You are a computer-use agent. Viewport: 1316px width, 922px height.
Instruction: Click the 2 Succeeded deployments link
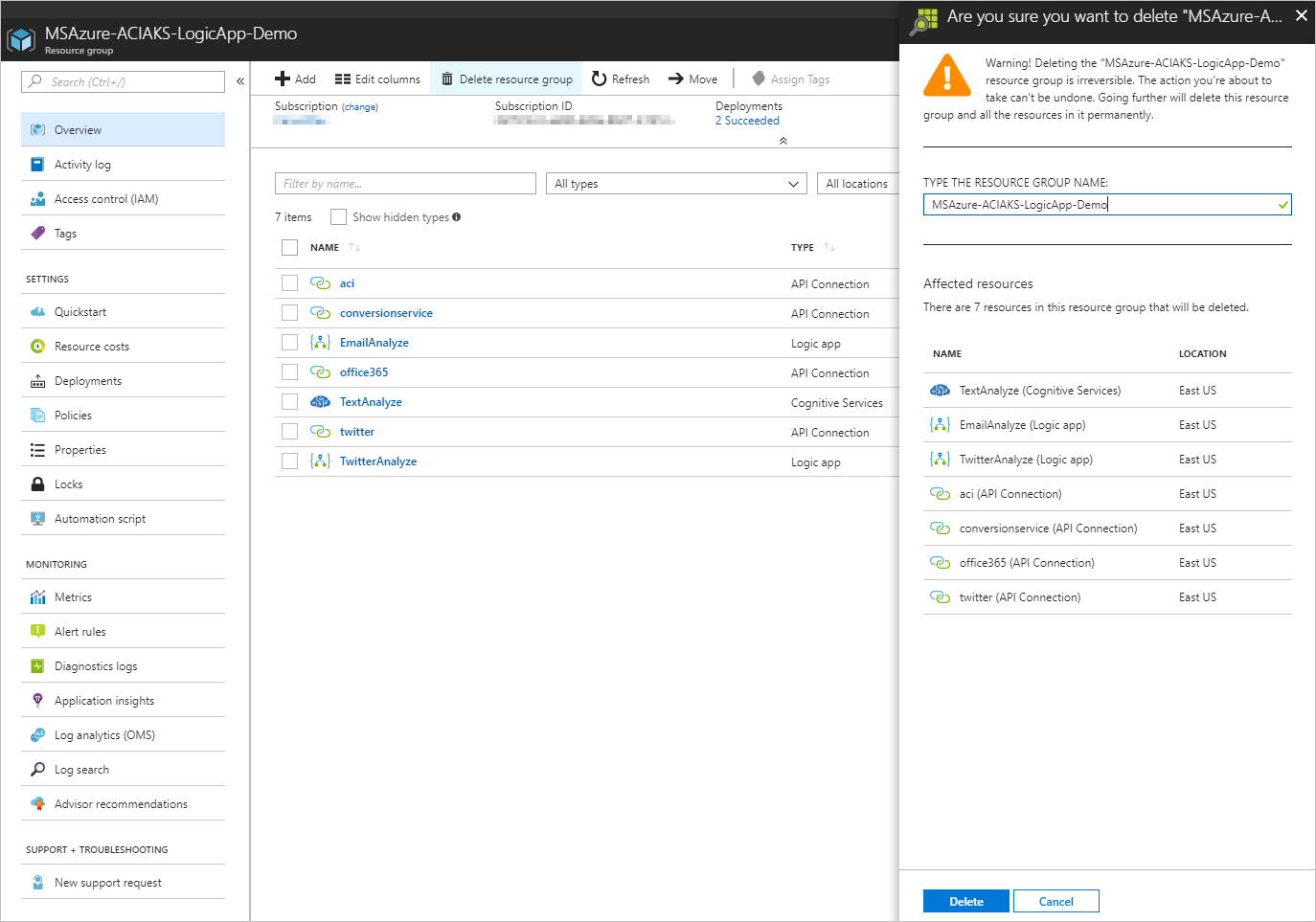747,121
